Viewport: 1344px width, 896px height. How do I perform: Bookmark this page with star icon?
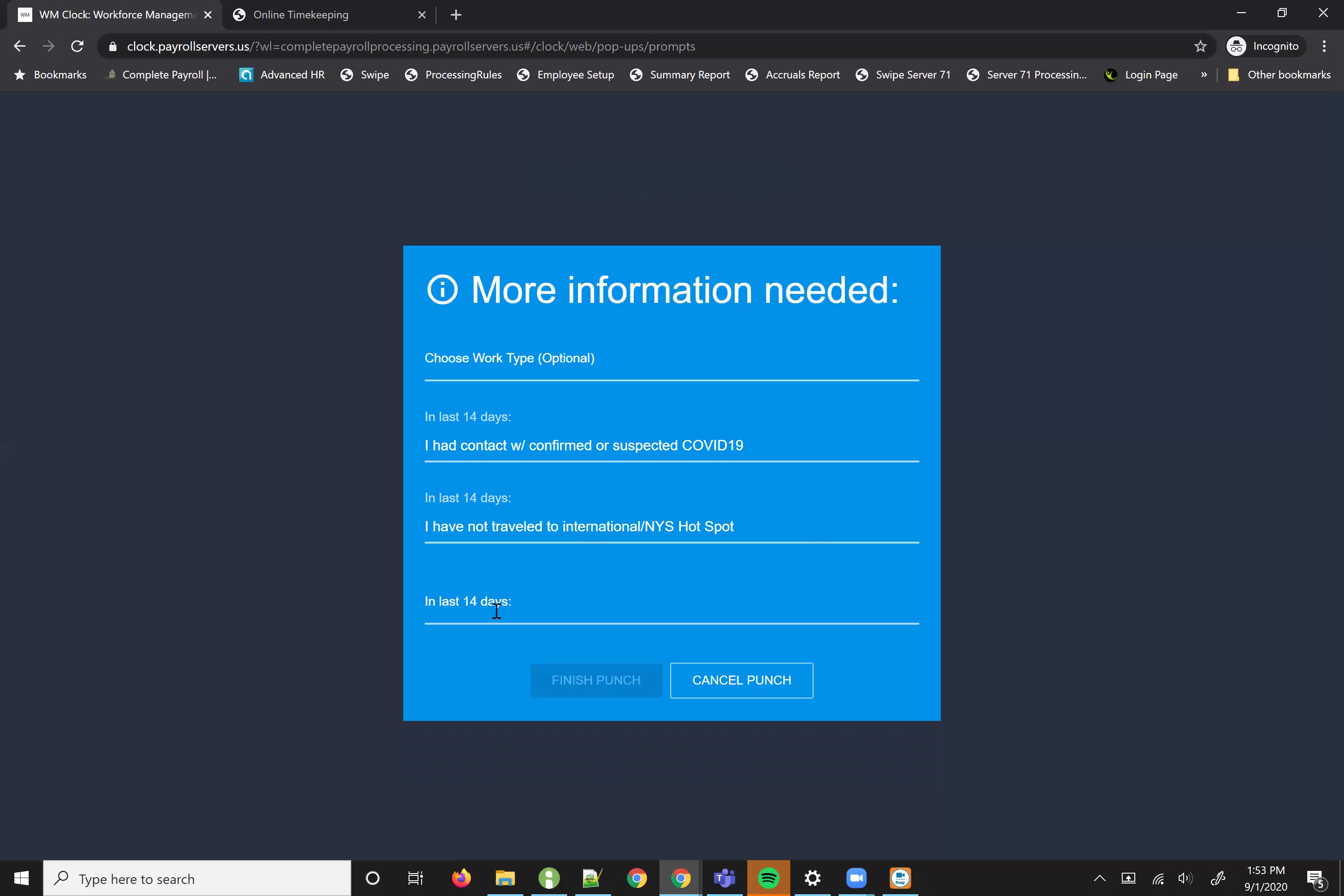pos(1200,46)
